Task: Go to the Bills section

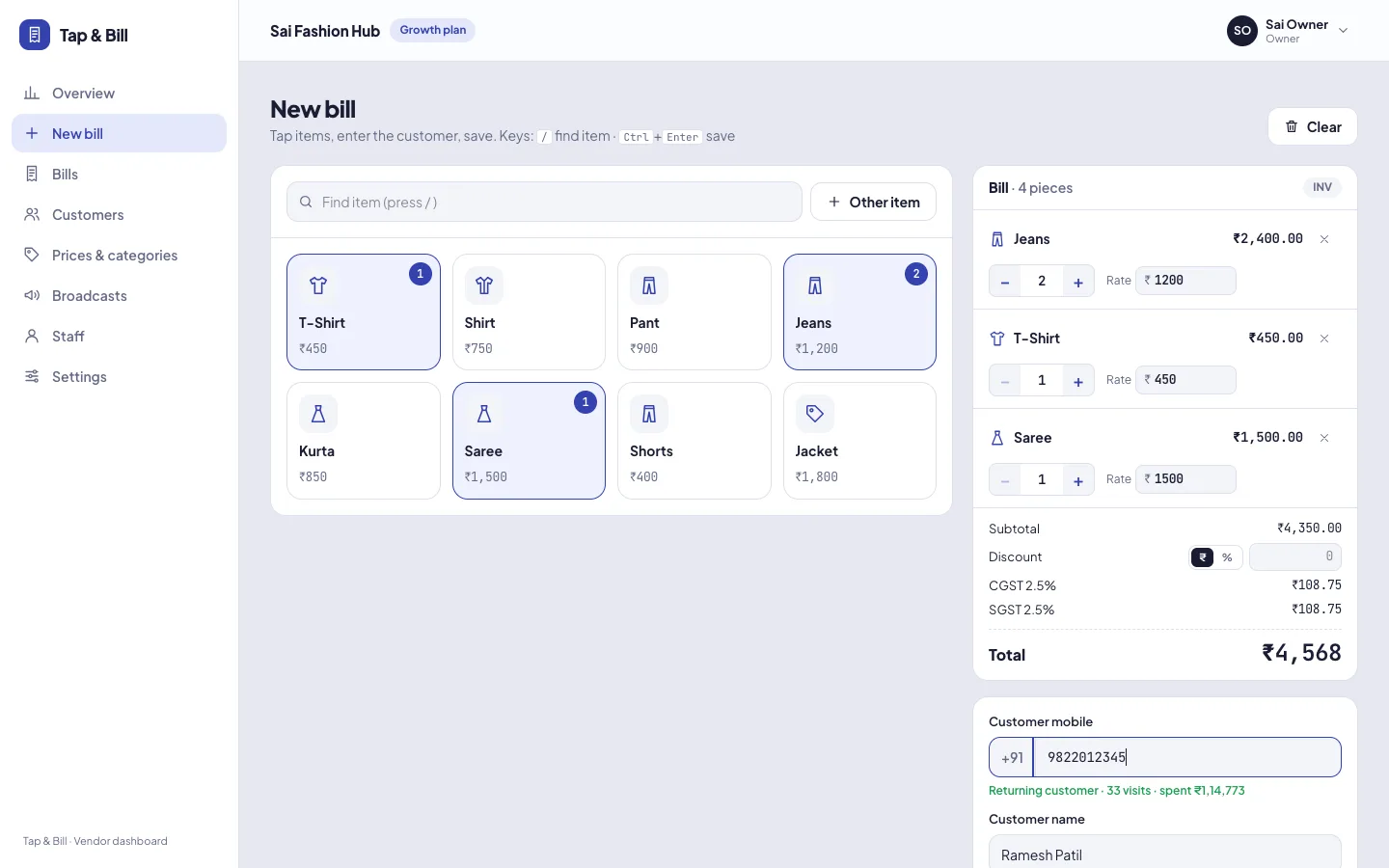Action: [x=120, y=174]
